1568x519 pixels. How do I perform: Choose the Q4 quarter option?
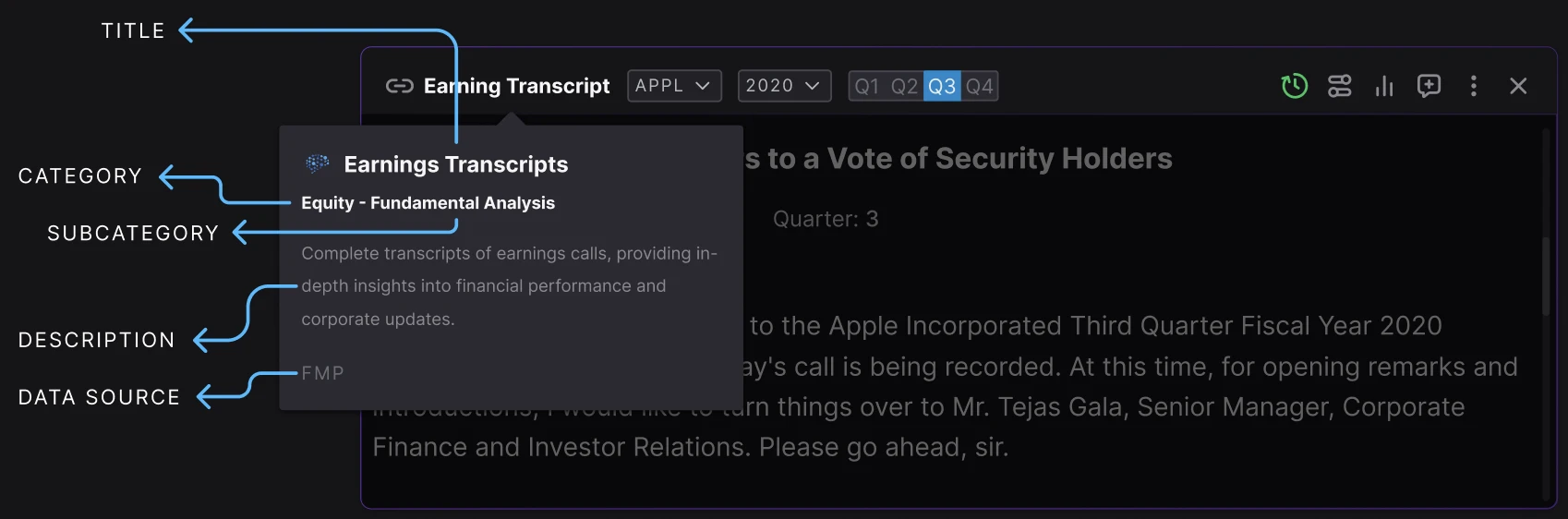(980, 86)
